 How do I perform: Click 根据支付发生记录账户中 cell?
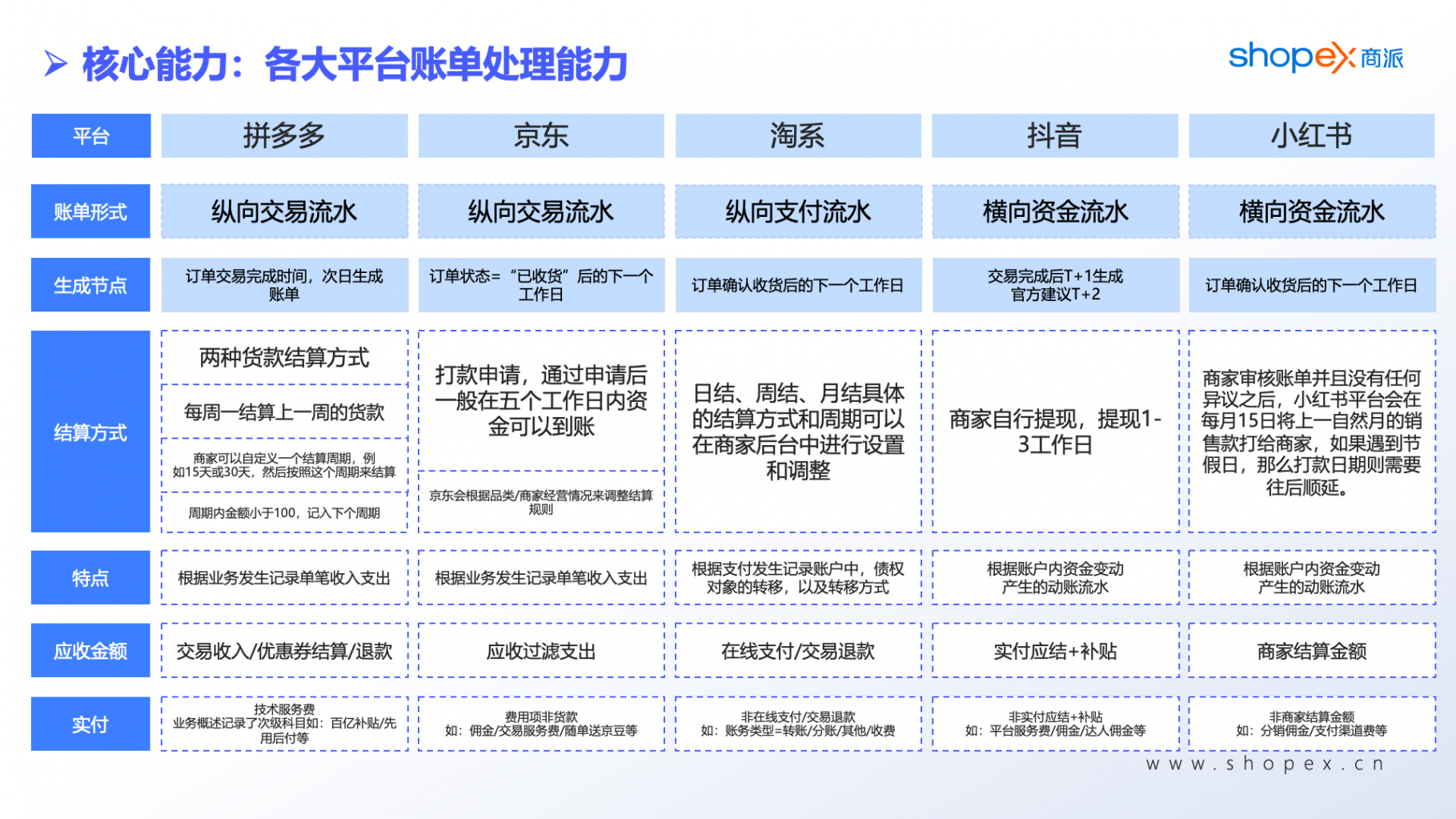point(798,577)
